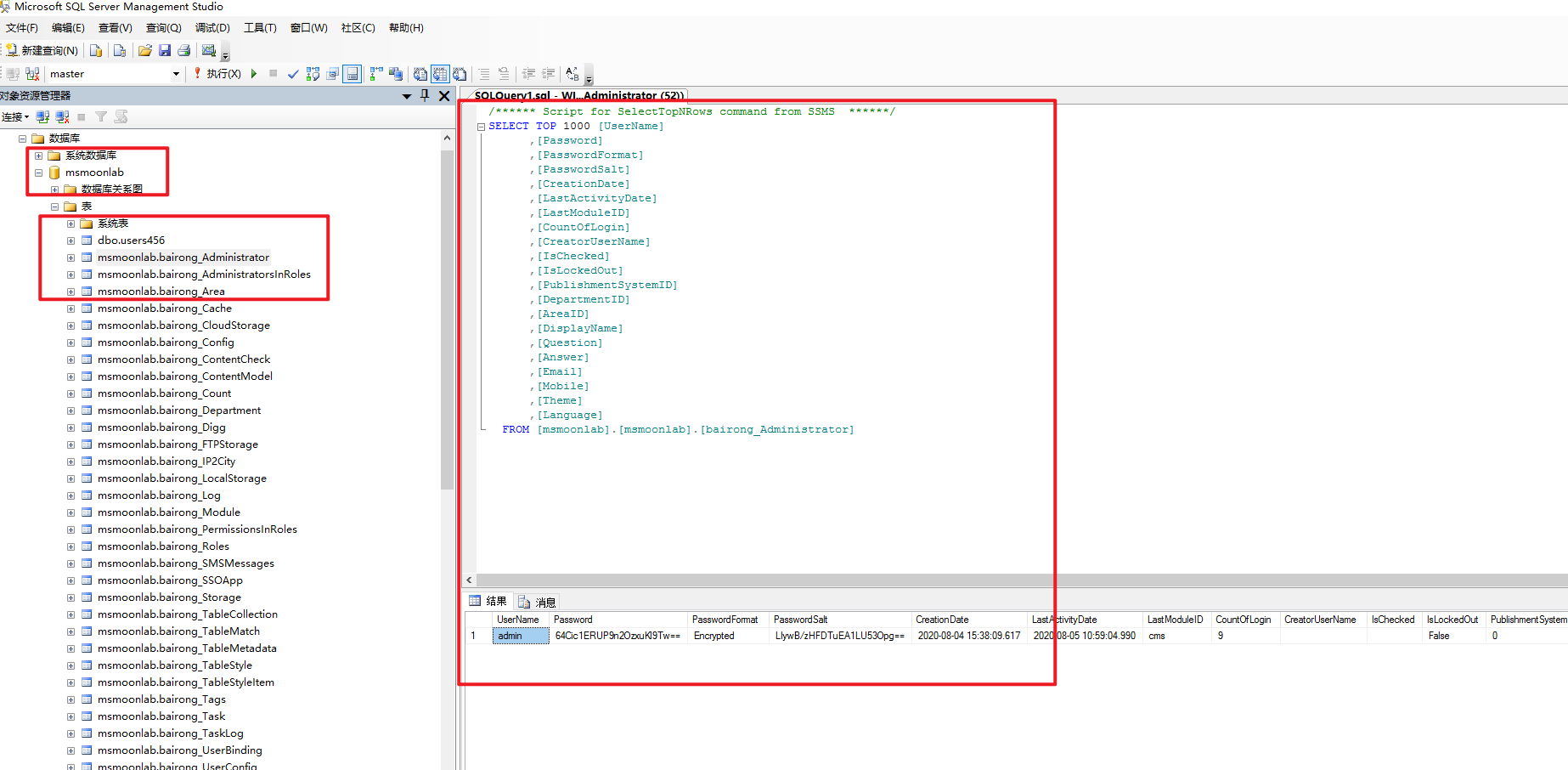This screenshot has width=1568, height=770.
Task: Click Display Estimated Execution Plan icon
Action: tap(313, 74)
